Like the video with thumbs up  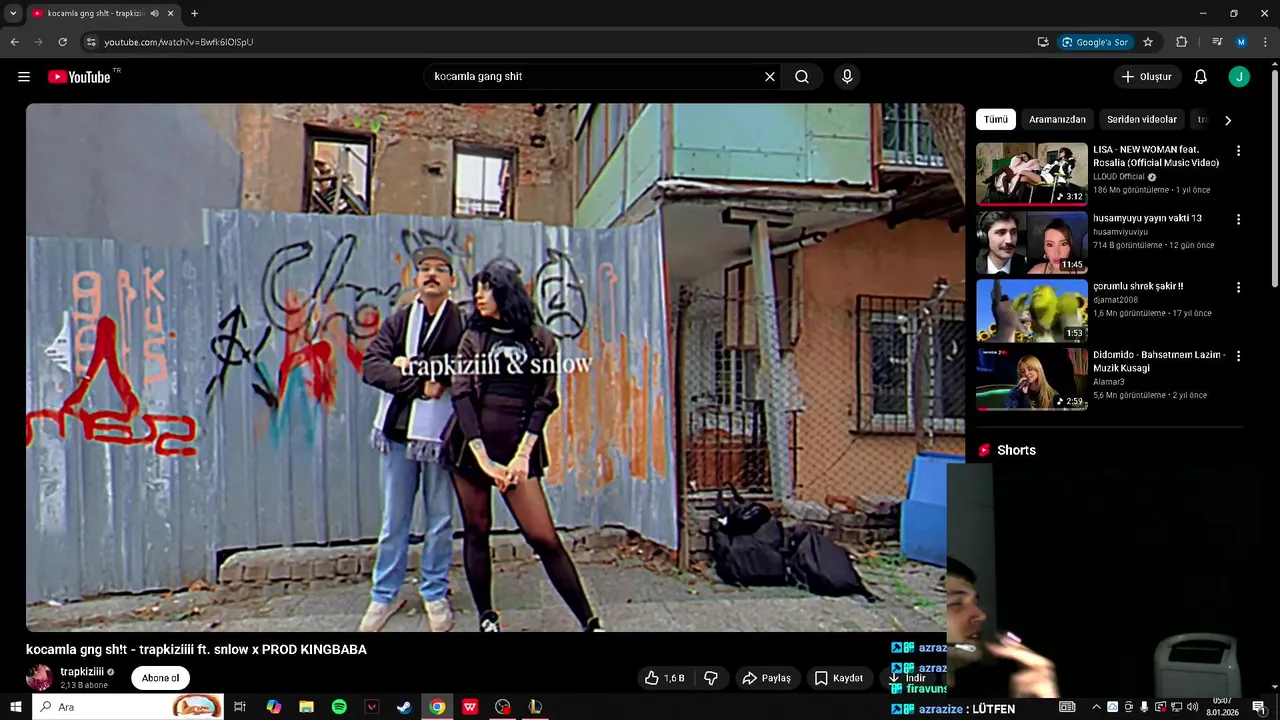coord(665,678)
